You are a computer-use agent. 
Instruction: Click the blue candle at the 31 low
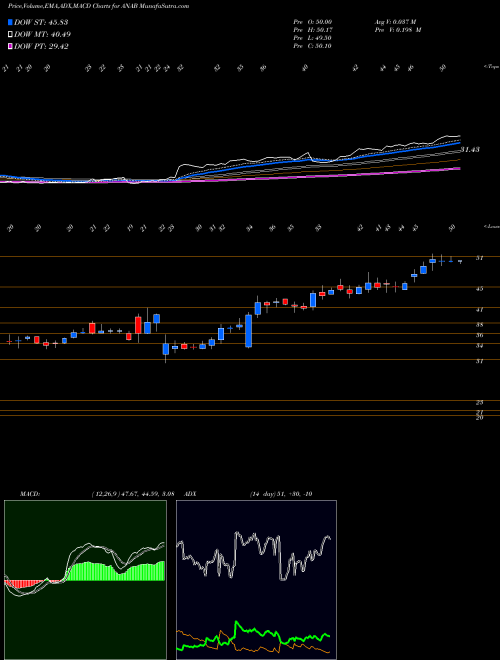(x=166, y=349)
